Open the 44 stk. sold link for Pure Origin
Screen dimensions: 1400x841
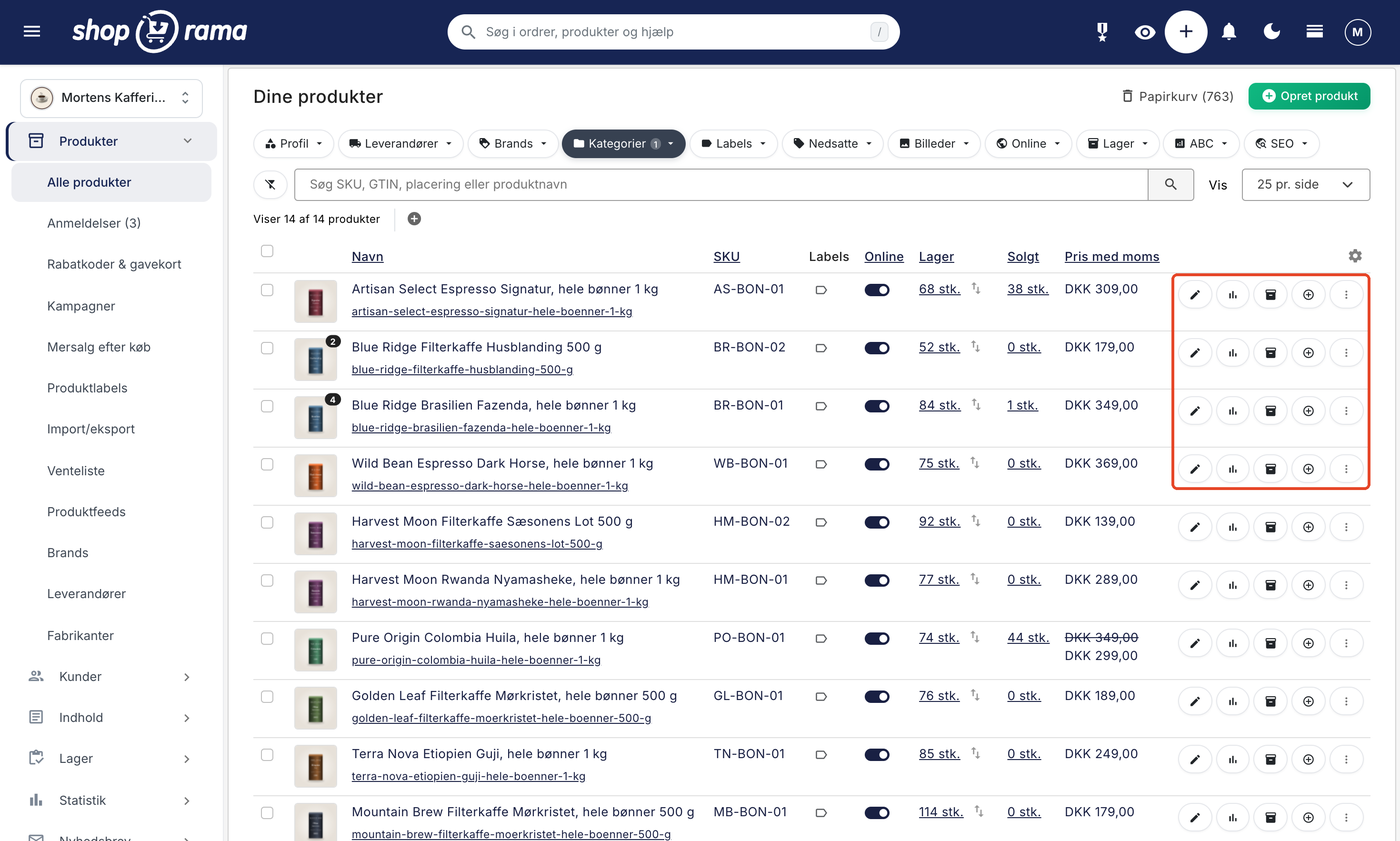(1028, 638)
